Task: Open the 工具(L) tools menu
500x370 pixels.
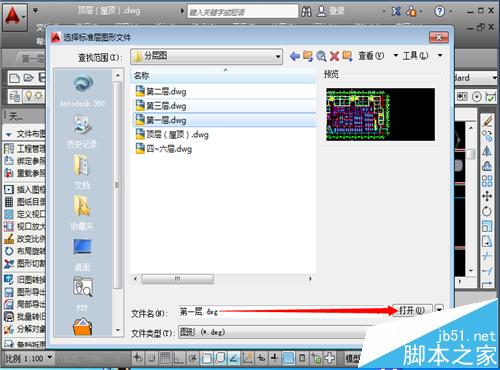Action: (415, 56)
